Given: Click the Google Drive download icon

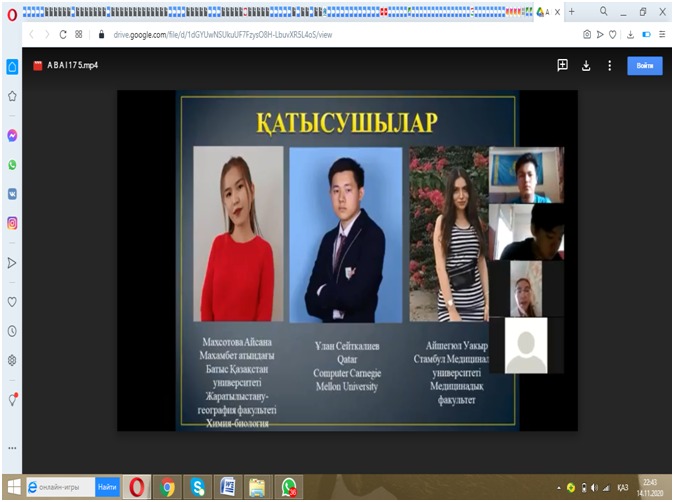Looking at the screenshot, I should pyautogui.click(x=586, y=65).
